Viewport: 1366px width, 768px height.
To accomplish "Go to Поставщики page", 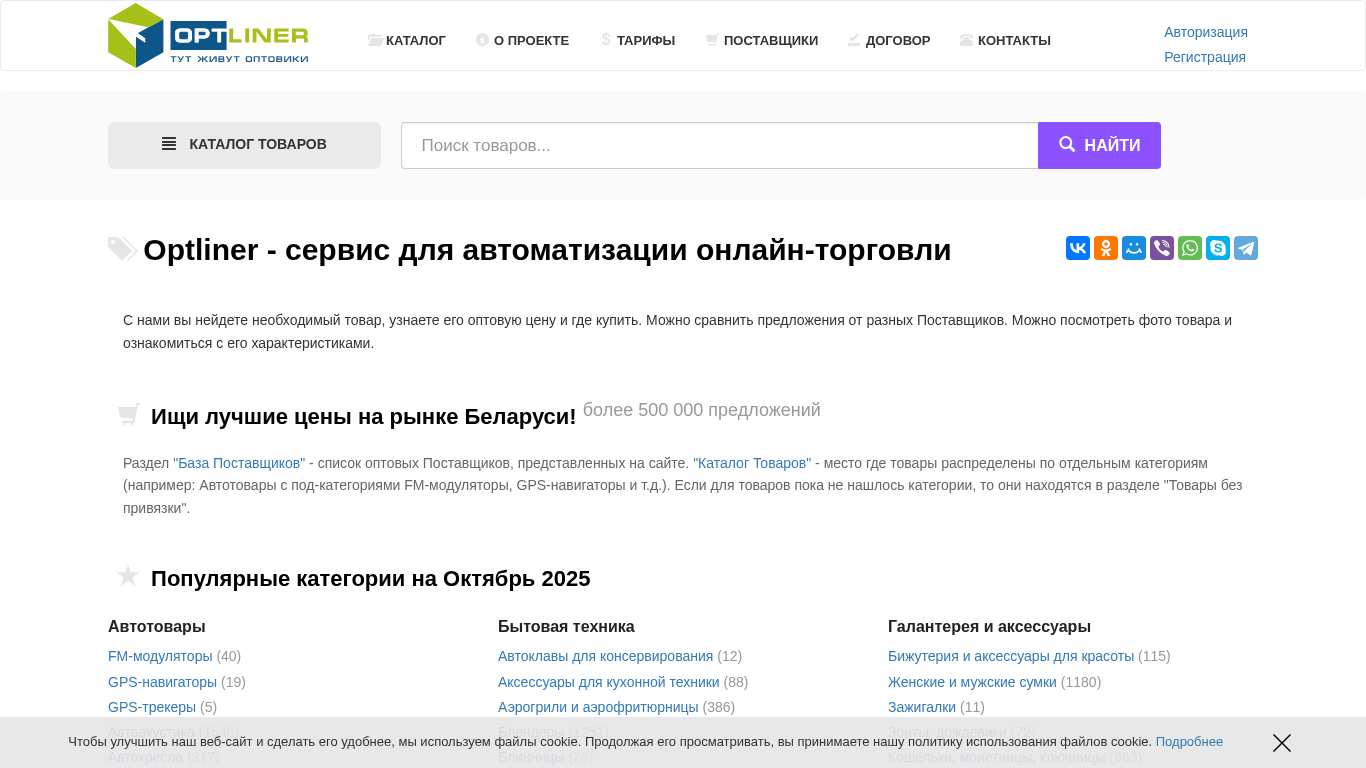I will pos(762,41).
